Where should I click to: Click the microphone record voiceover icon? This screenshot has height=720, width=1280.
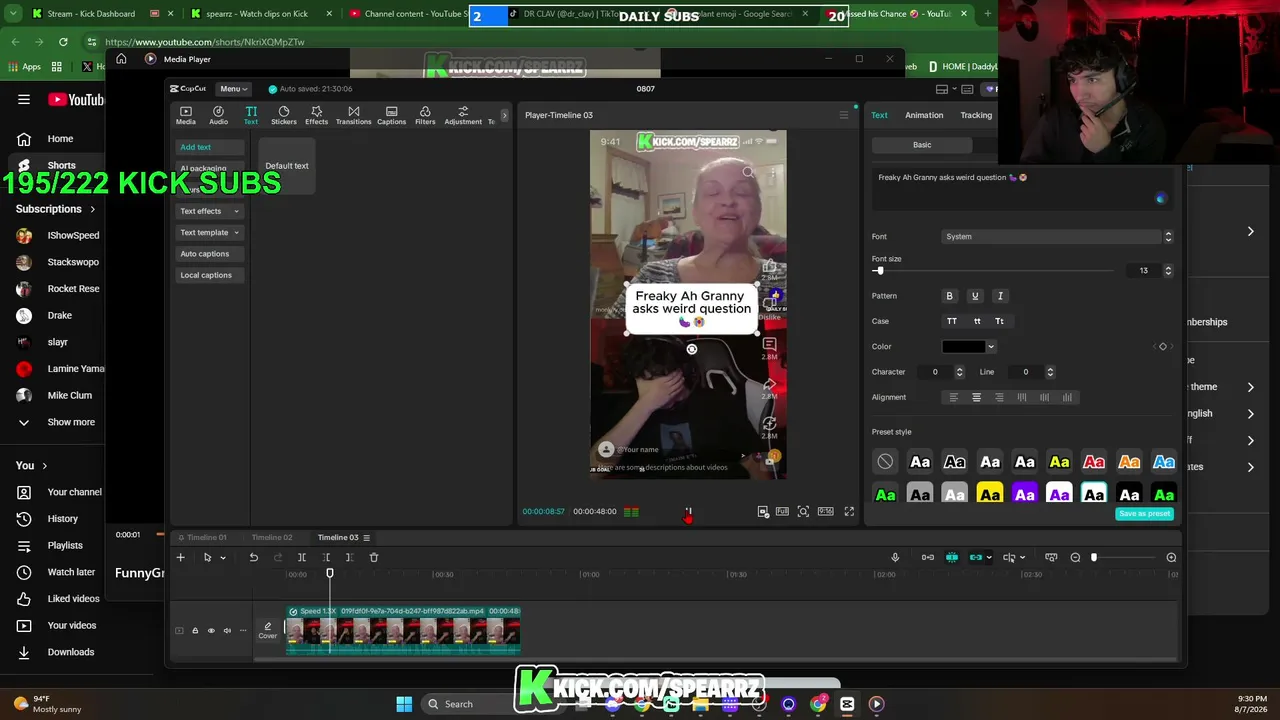895,557
